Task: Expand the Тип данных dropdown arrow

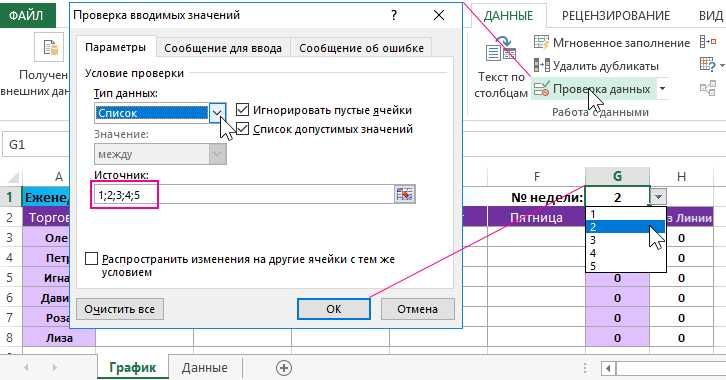Action: 217,113
